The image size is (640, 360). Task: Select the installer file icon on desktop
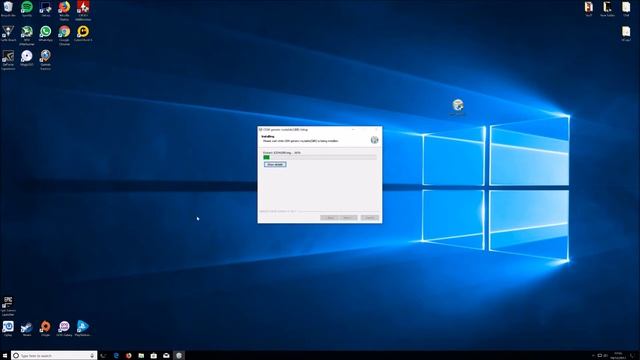pyautogui.click(x=458, y=105)
